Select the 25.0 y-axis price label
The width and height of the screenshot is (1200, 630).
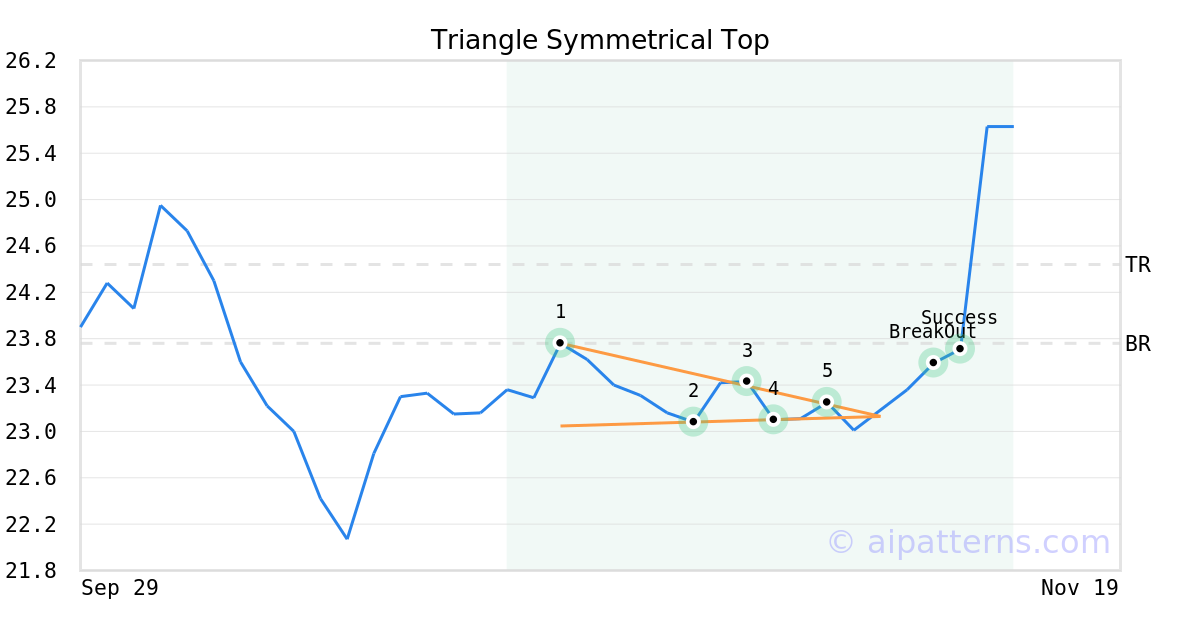click(31, 200)
